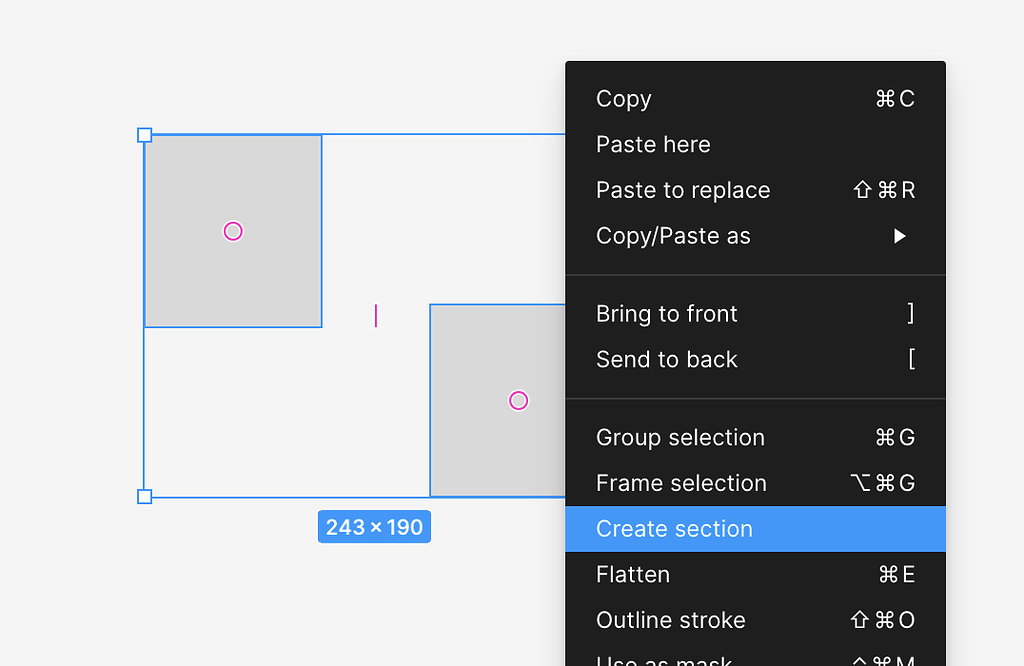Click Copy in the context menu
The width and height of the screenshot is (1024, 666).
[624, 99]
